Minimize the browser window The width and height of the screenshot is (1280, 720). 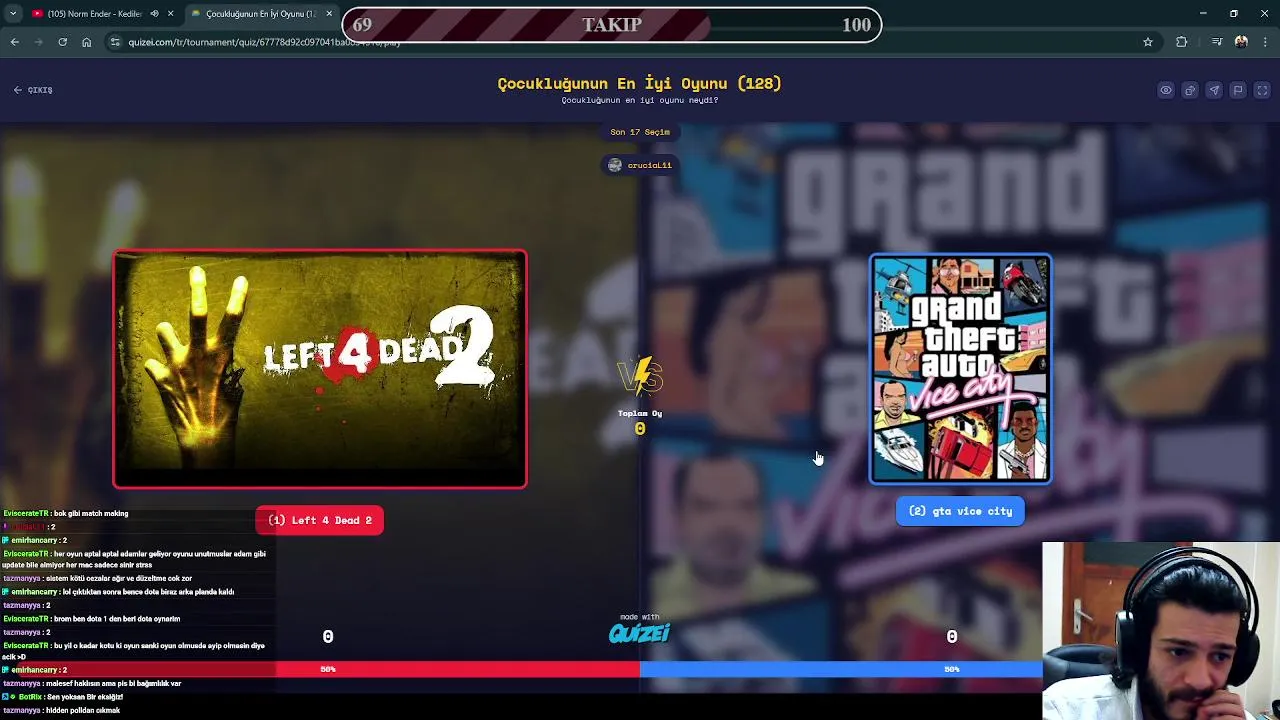(x=1203, y=14)
